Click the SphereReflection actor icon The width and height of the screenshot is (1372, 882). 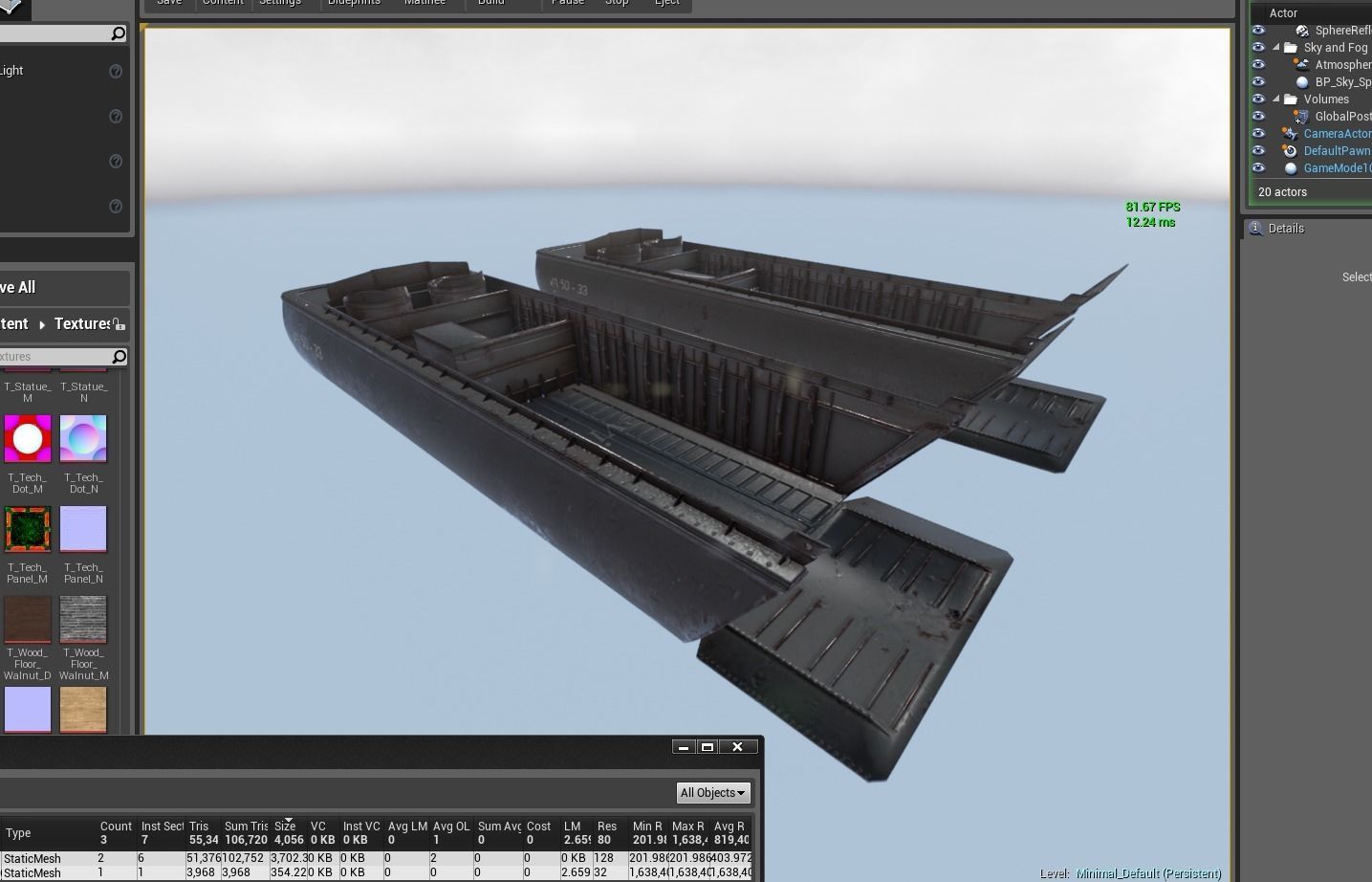coord(1302,31)
